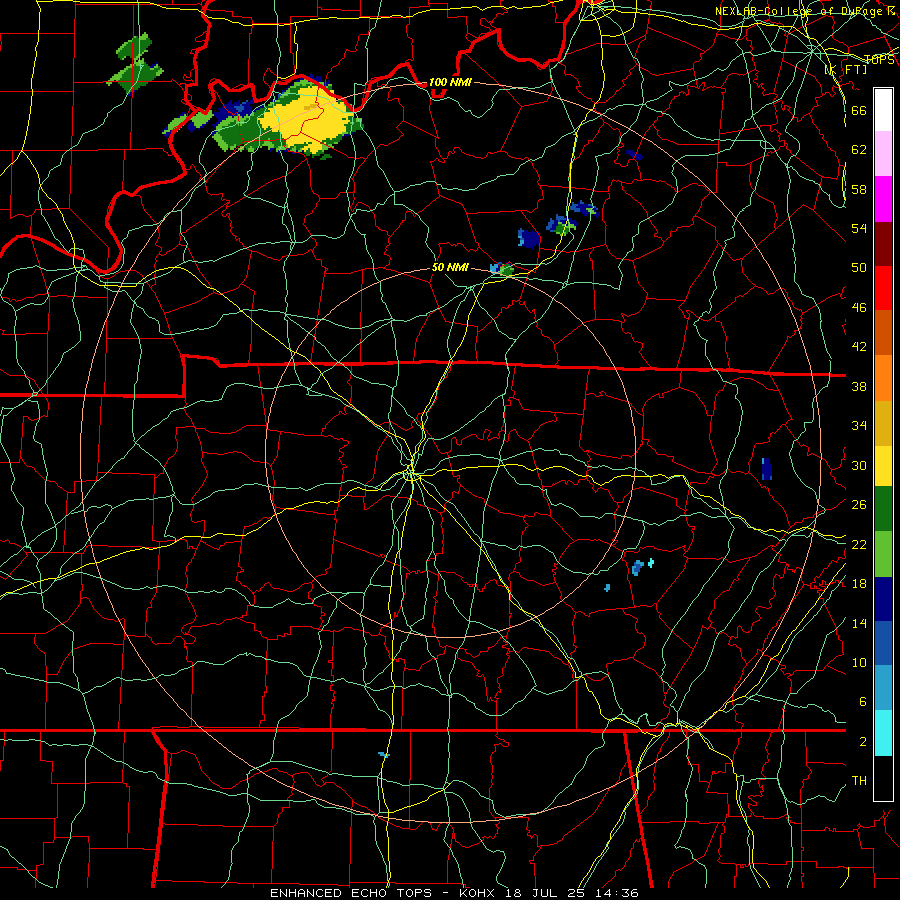Click the navy blue legend swatch
900x900 pixels.
[883, 599]
